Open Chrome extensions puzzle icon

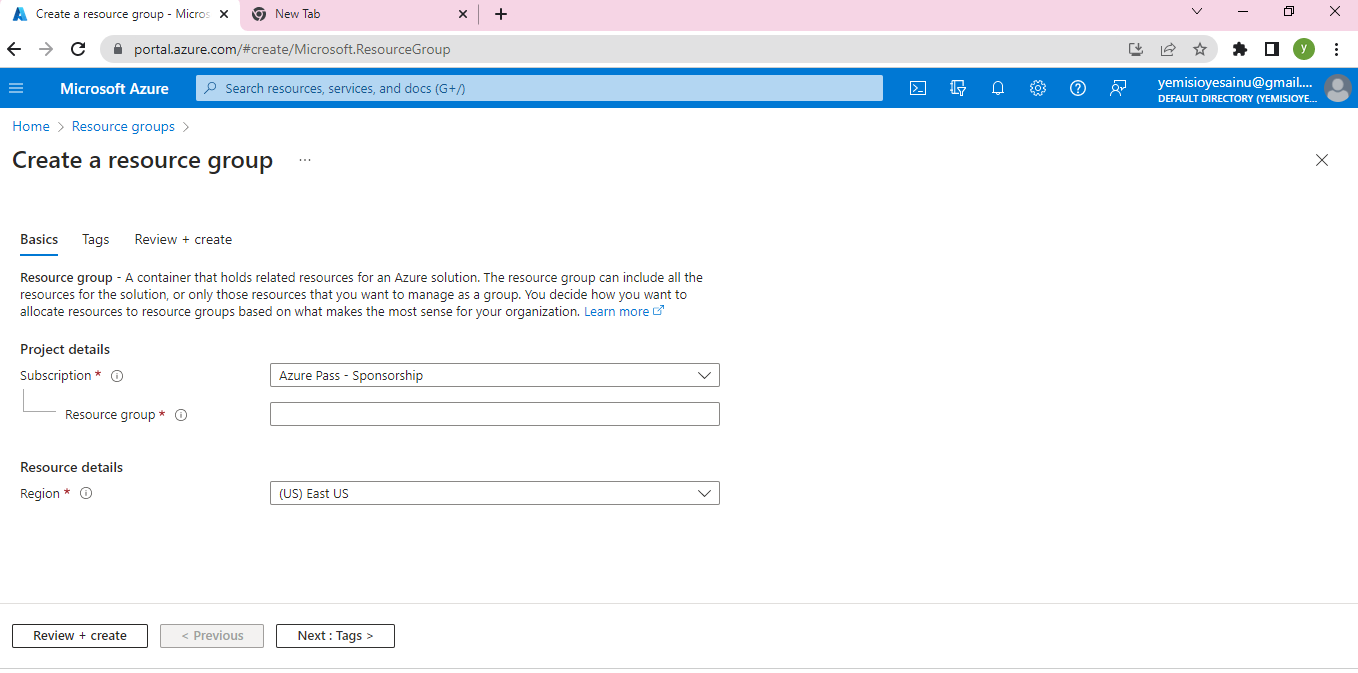click(1240, 49)
